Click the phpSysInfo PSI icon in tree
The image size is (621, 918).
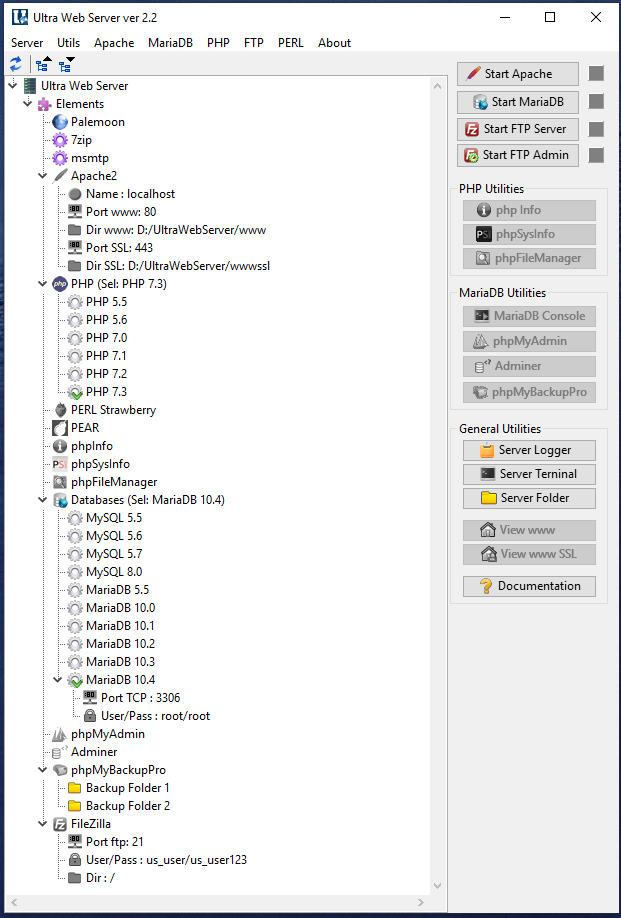click(60, 464)
